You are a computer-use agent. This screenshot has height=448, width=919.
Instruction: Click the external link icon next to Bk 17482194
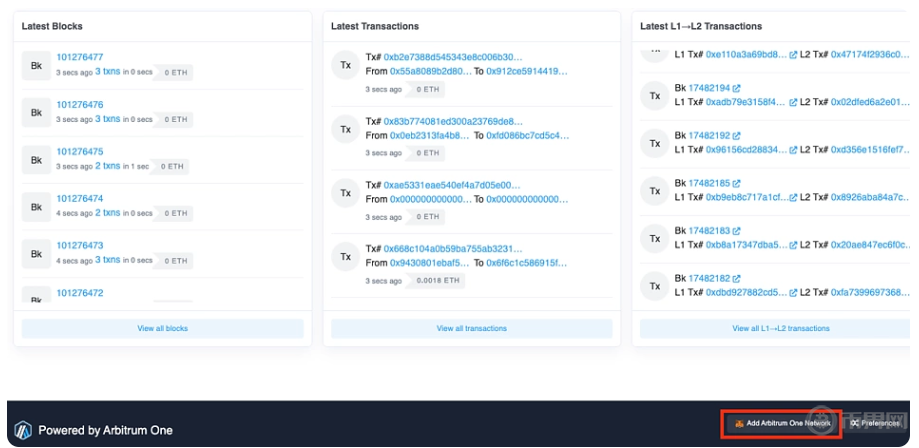(736, 88)
